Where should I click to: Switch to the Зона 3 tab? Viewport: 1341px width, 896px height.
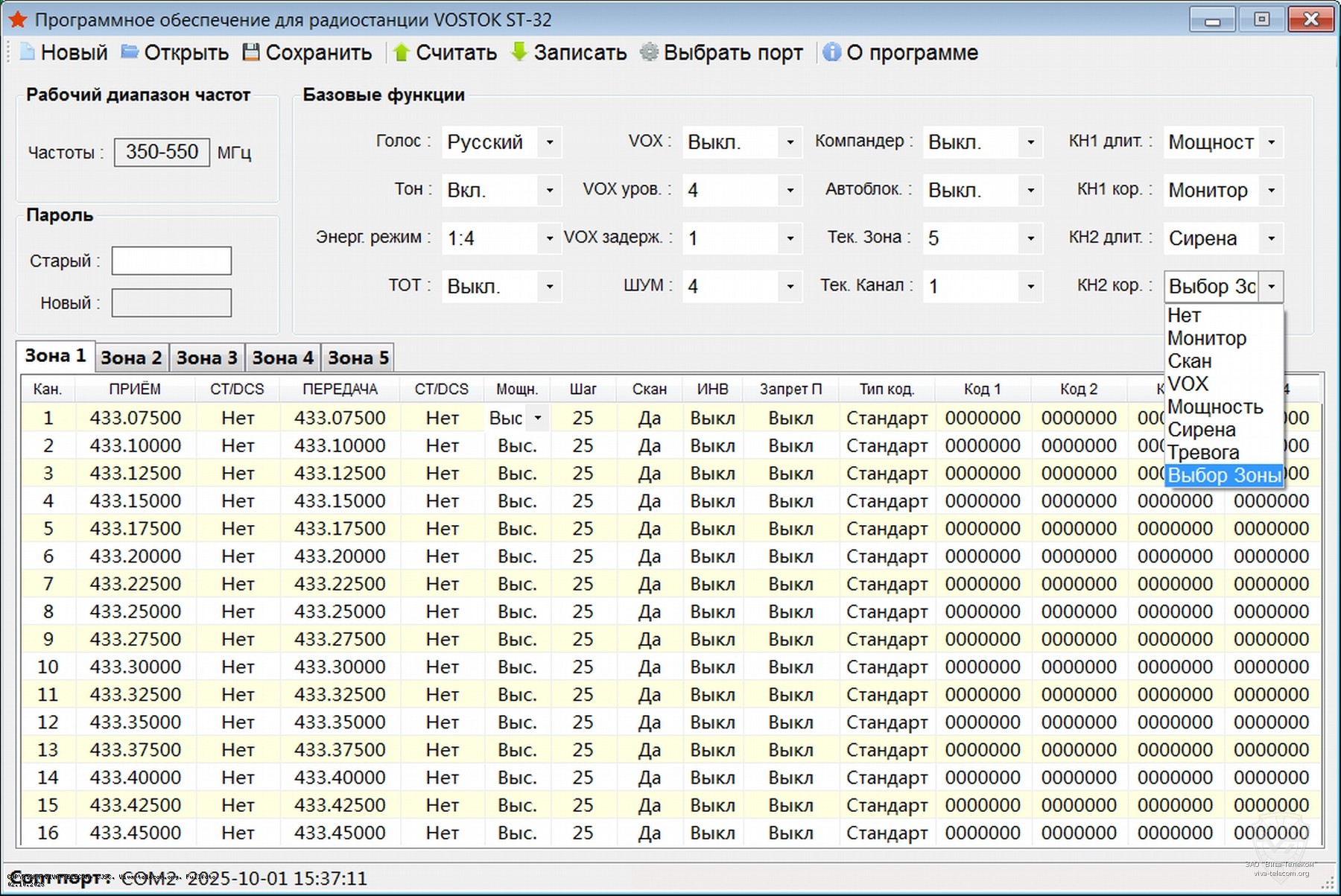206,358
